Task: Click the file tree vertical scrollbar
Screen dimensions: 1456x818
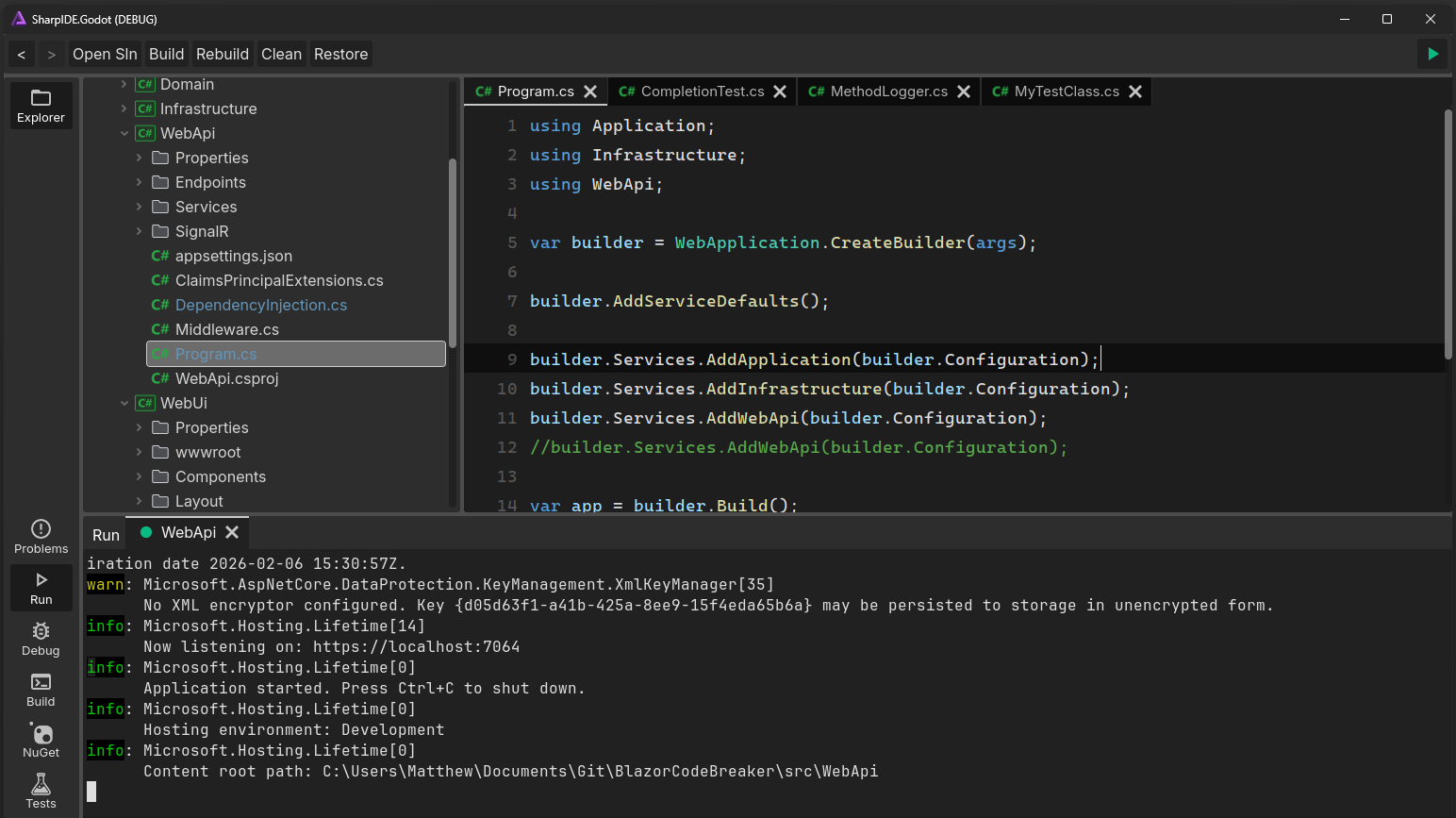Action: 453,252
